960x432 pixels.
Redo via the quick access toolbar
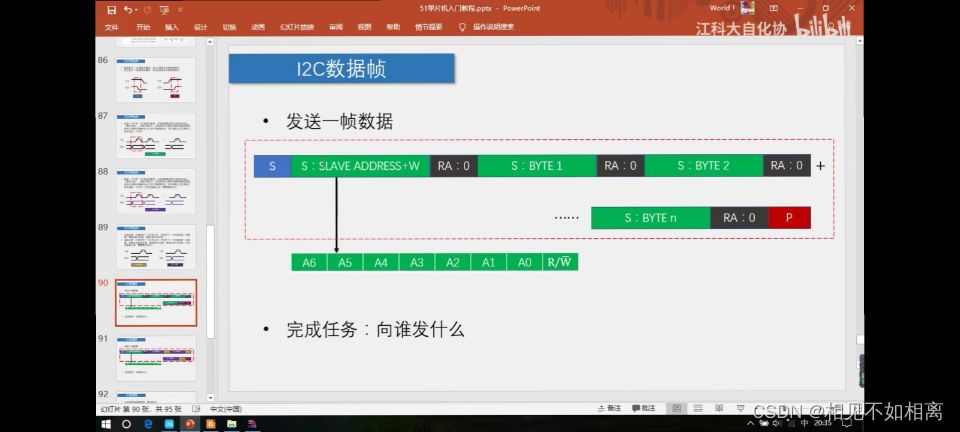148,10
